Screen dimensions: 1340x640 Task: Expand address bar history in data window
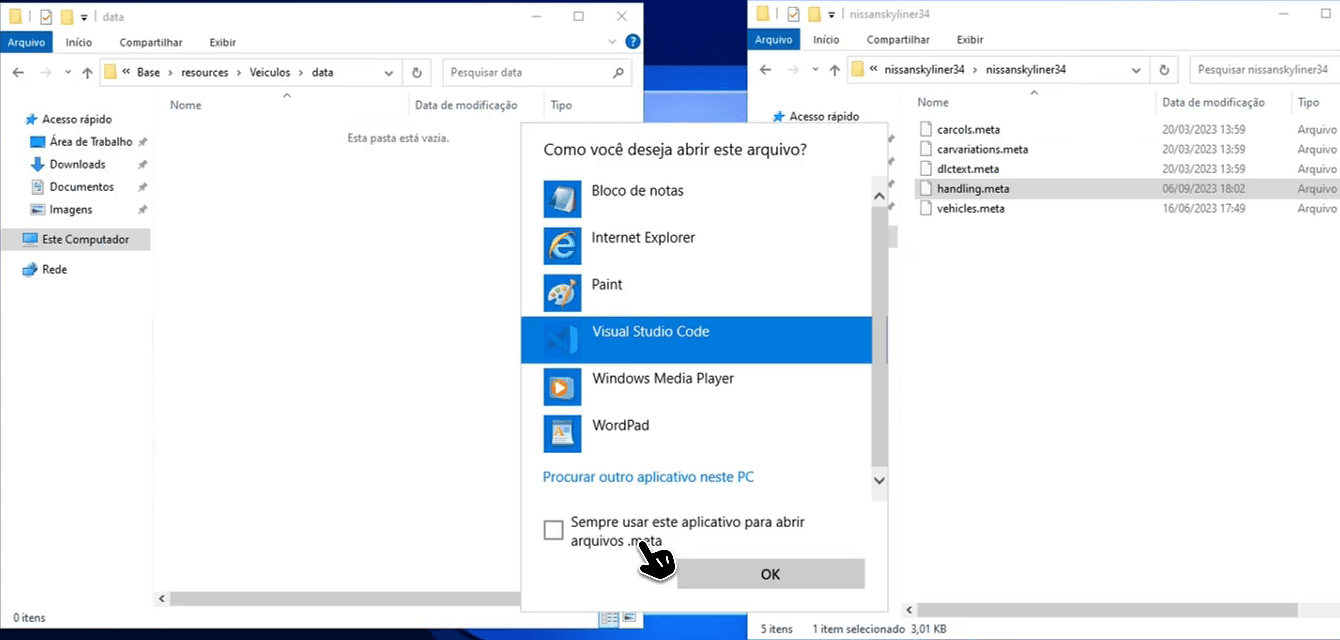pos(390,73)
